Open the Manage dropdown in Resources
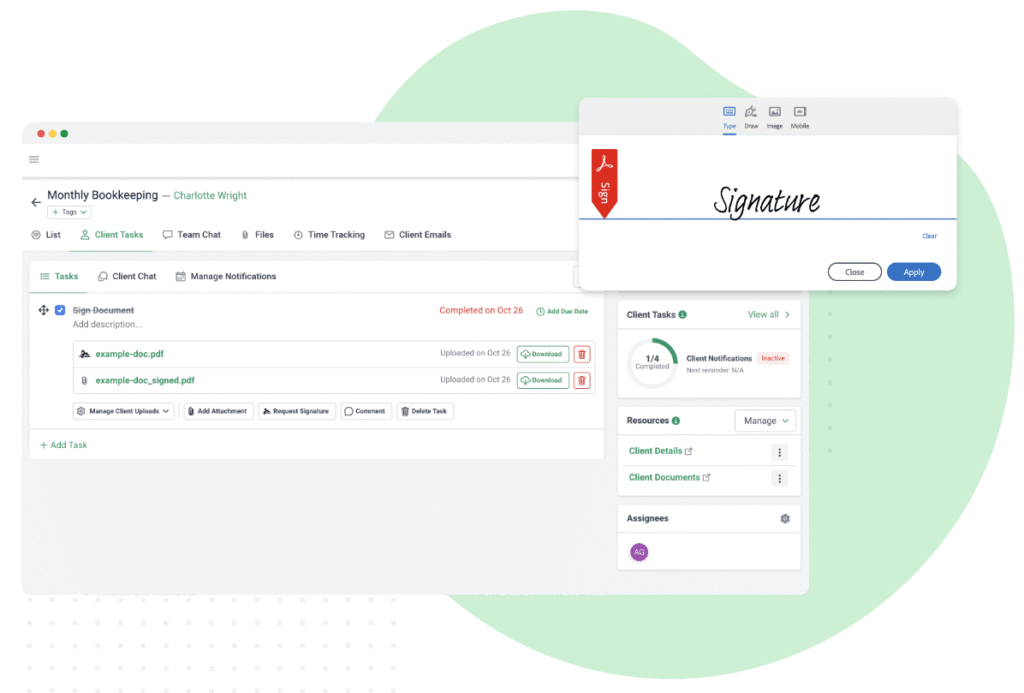The height and width of the screenshot is (693, 1024). [x=766, y=420]
